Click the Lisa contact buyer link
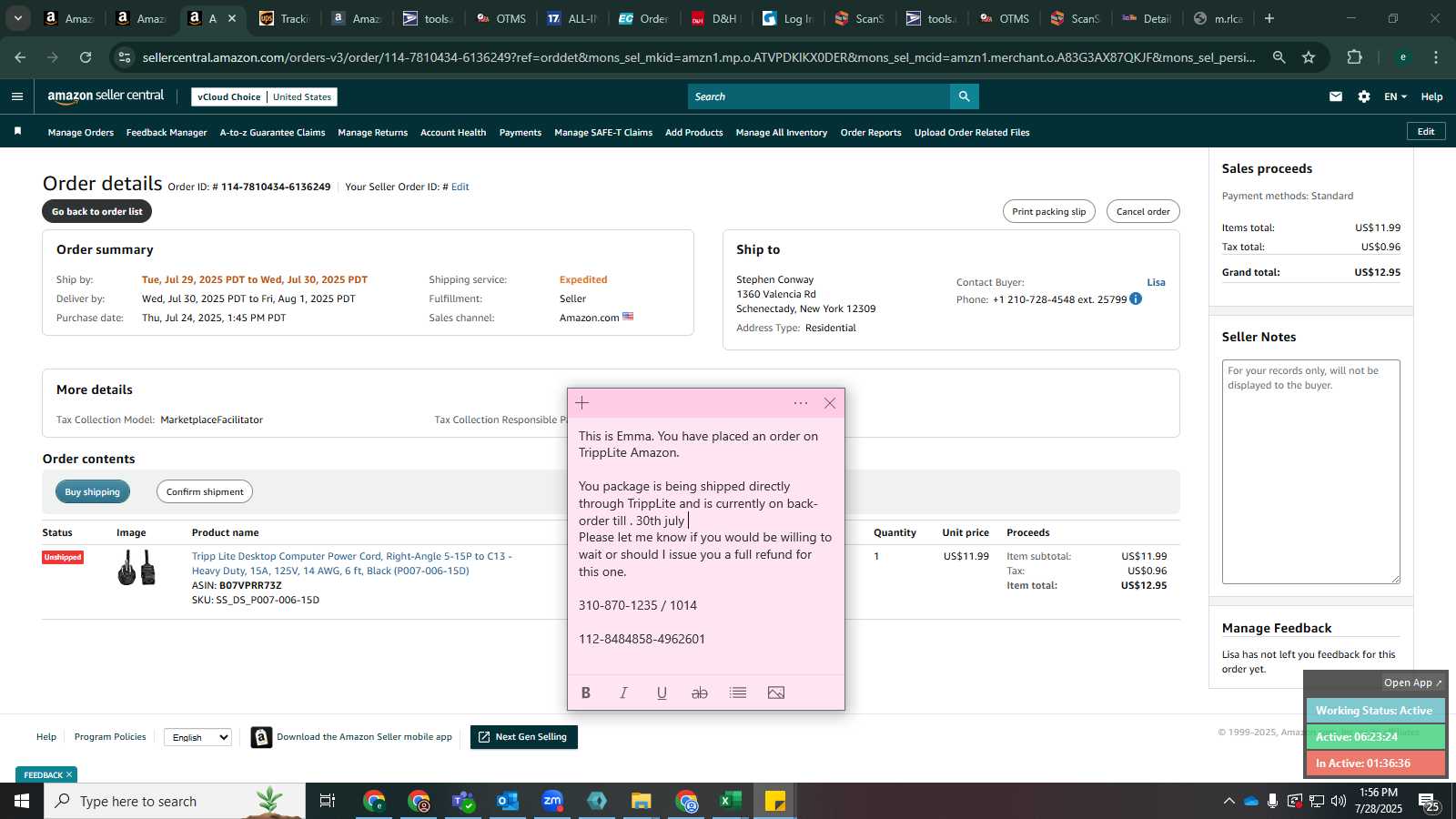 pyautogui.click(x=1156, y=282)
